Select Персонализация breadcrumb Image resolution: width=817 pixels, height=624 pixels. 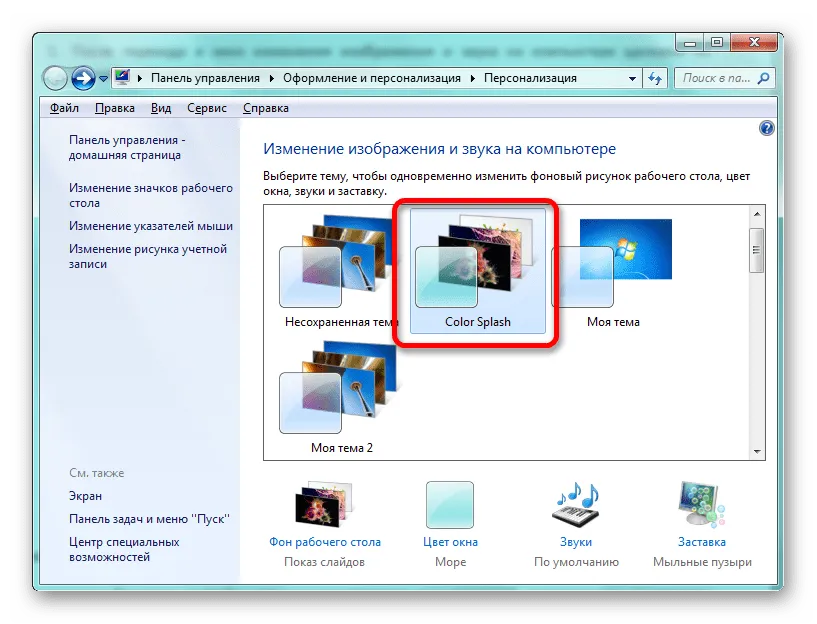pyautogui.click(x=530, y=78)
